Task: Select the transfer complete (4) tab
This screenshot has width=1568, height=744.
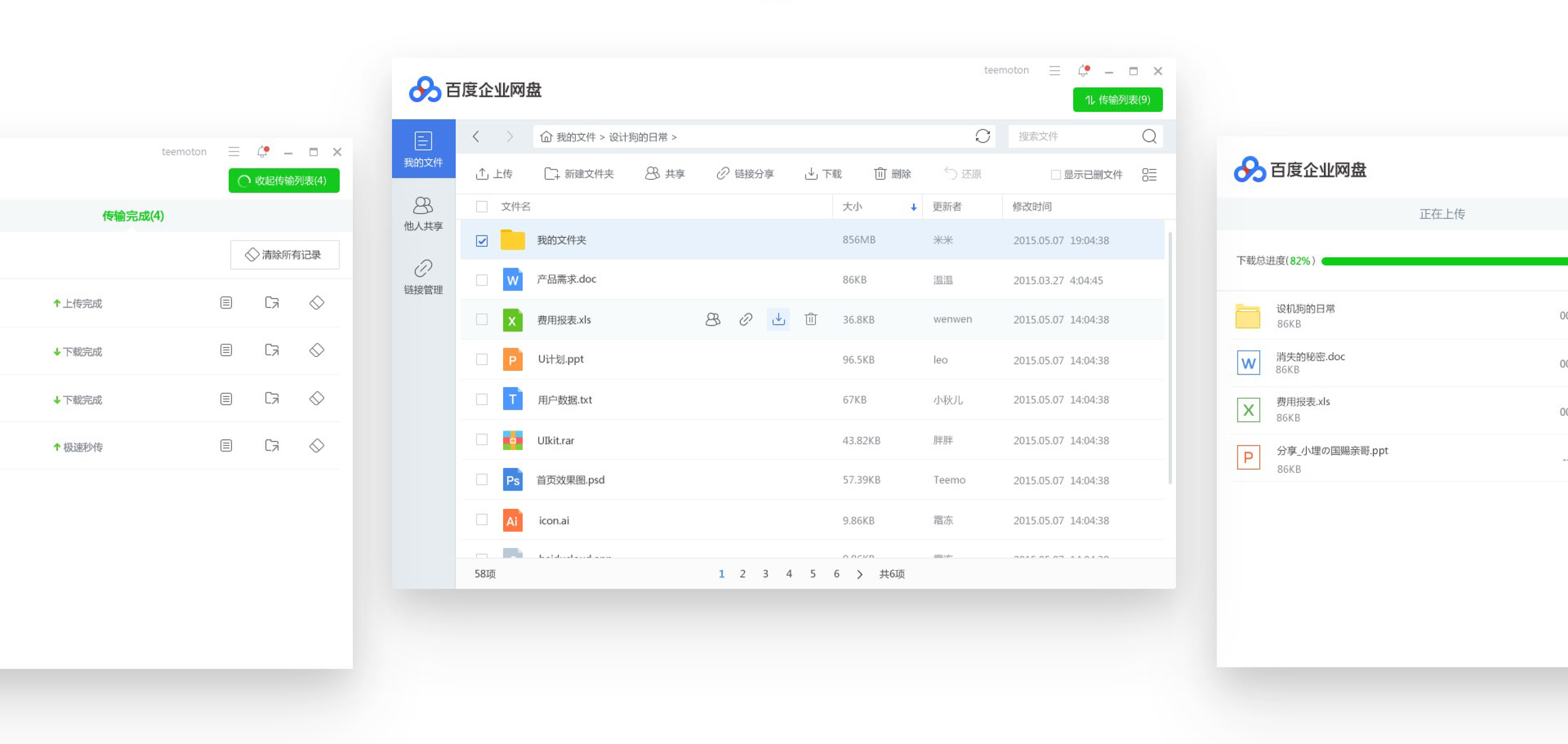Action: [133, 216]
